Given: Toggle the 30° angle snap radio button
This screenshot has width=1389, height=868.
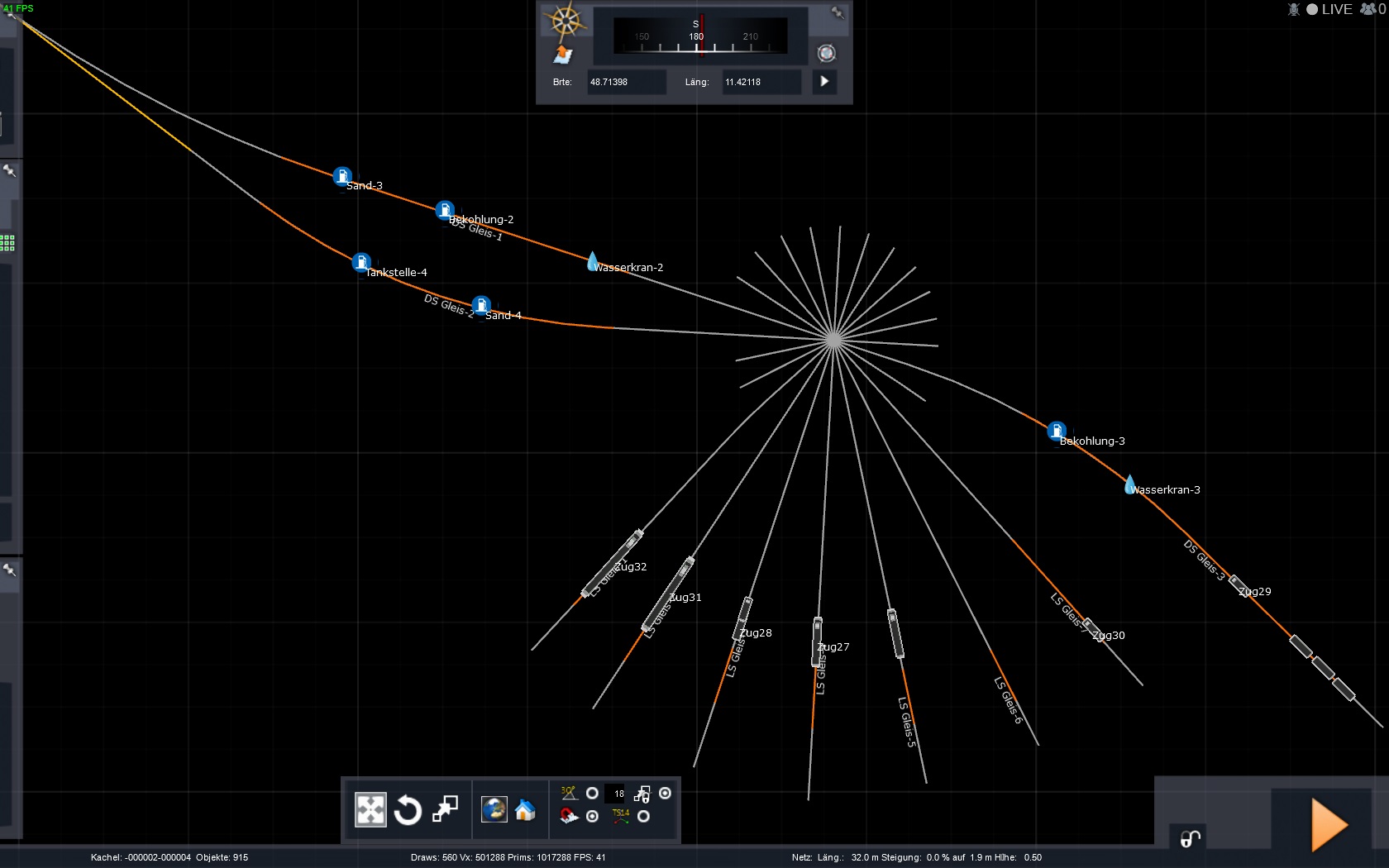Looking at the screenshot, I should tap(592, 794).
